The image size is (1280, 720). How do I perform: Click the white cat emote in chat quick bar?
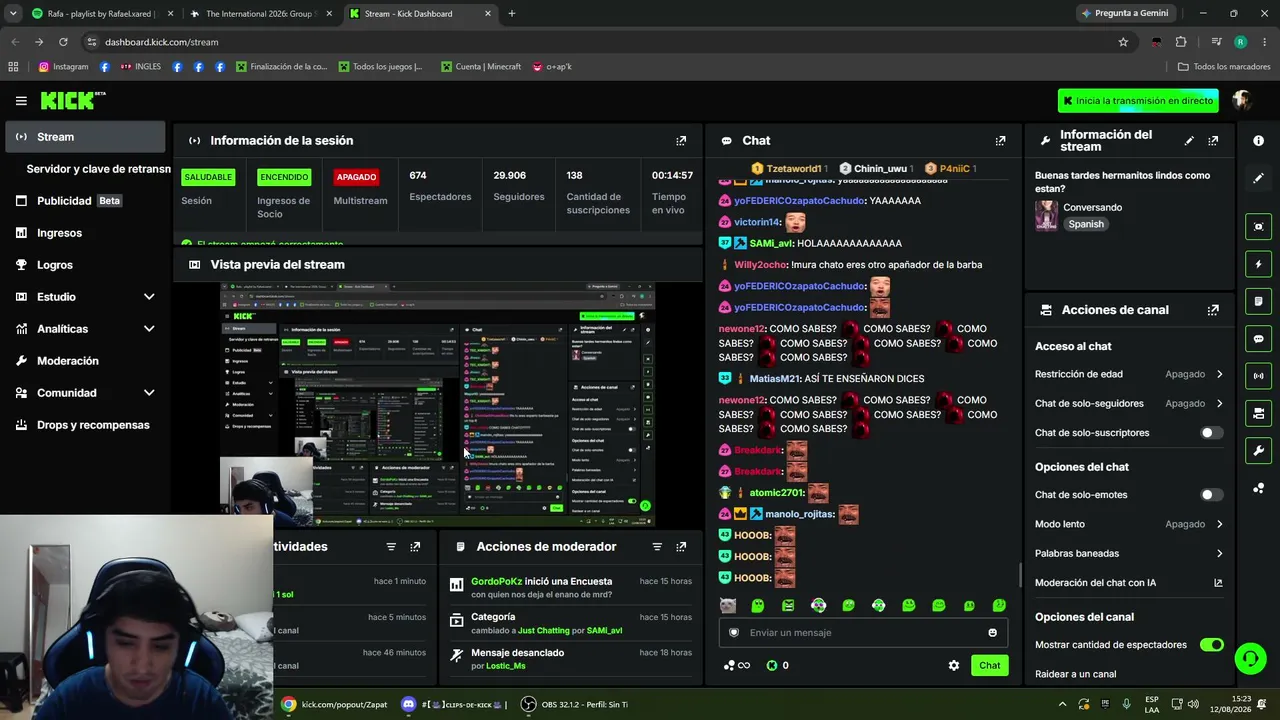pyautogui.click(x=728, y=606)
